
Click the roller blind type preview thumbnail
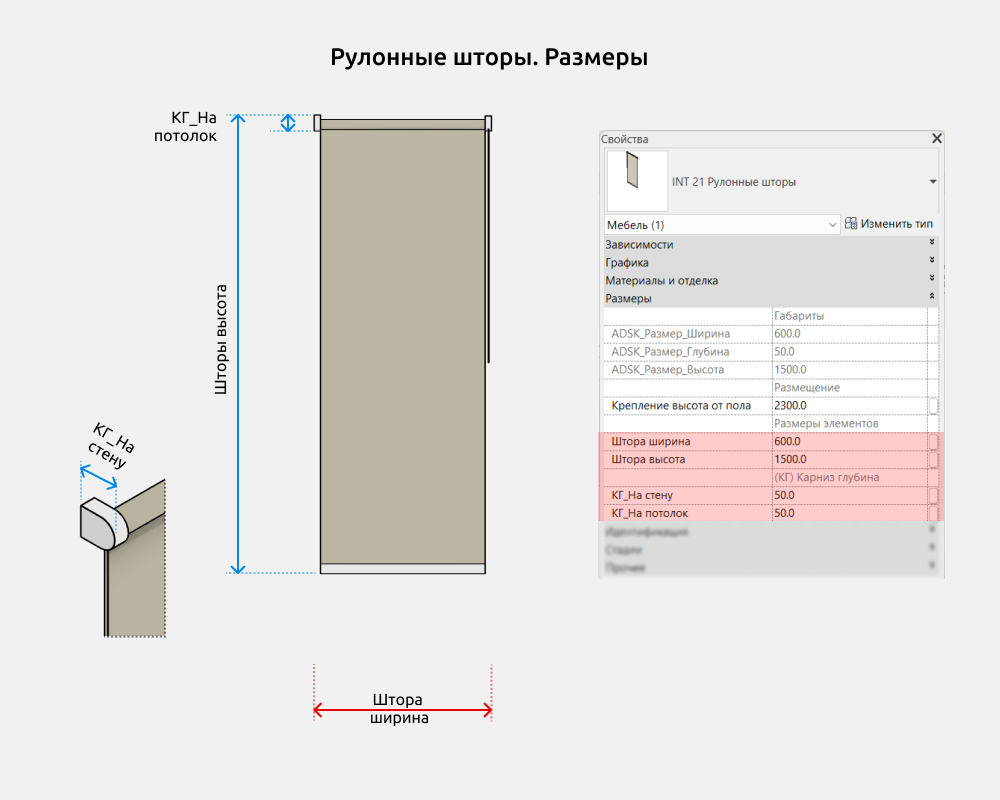pos(637,181)
